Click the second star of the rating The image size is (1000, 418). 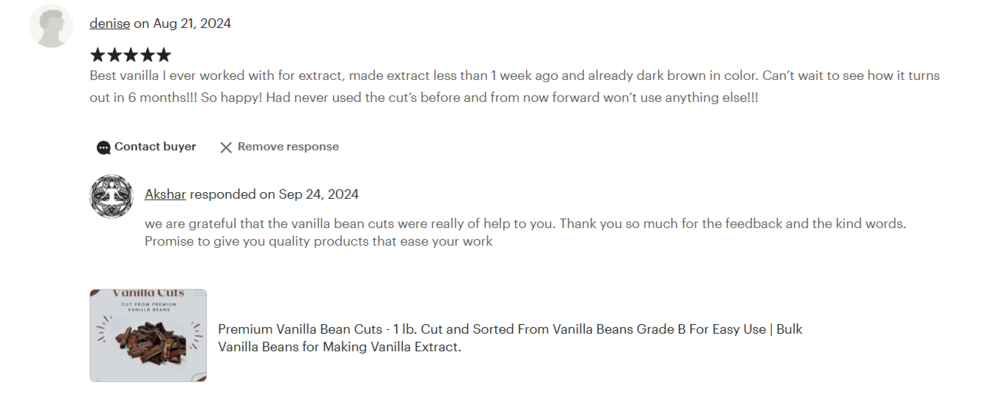point(114,55)
